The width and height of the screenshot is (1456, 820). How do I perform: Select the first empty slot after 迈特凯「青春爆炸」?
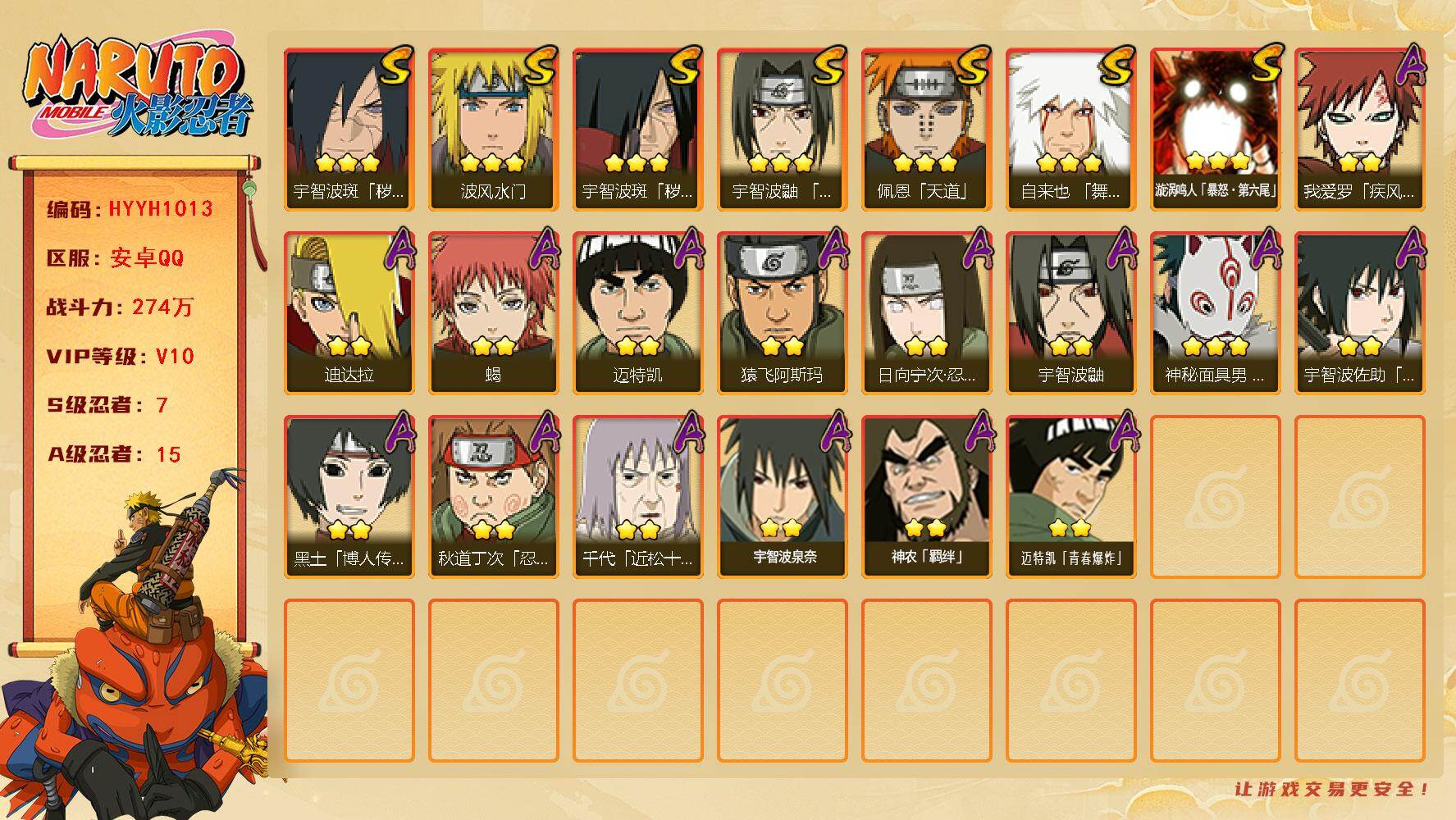[x=1215, y=497]
